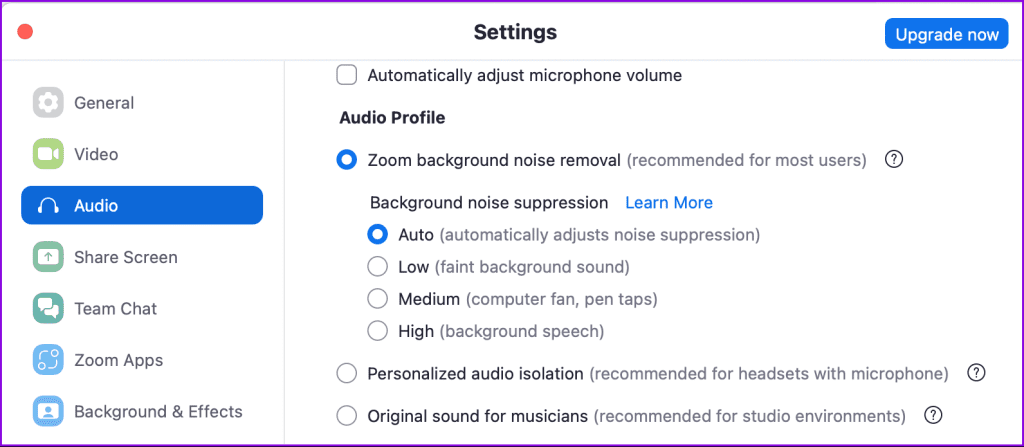
Task: Select Medium noise suppression option
Action: (x=377, y=298)
